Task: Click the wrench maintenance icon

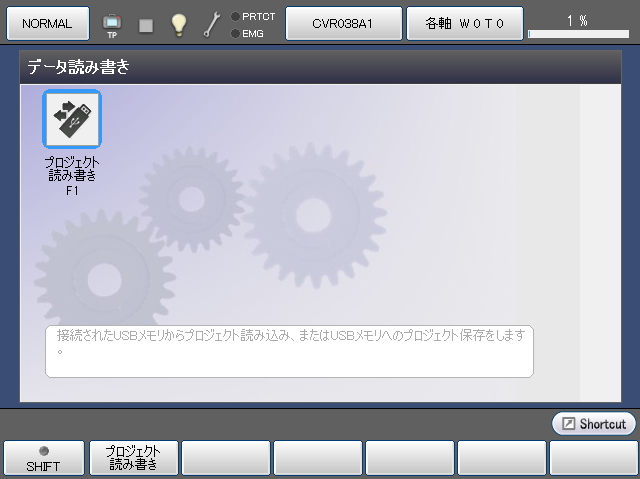Action: click(212, 24)
